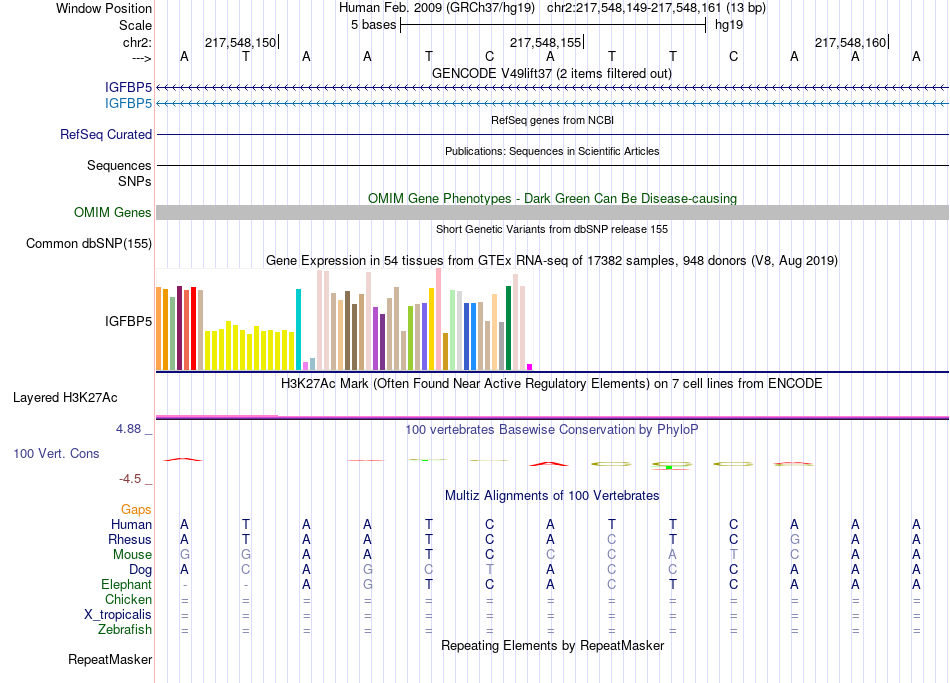950x683 pixels.
Task: Open the RefSeq Curated track label
Action: tap(106, 135)
